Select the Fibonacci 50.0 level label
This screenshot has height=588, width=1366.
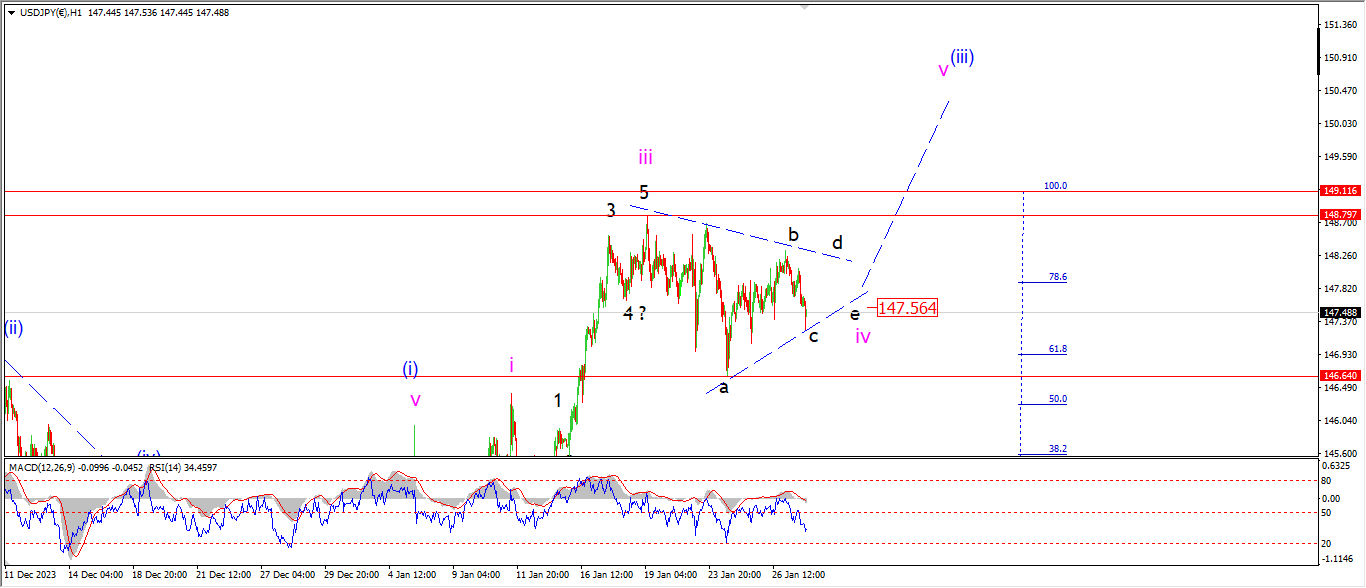tap(1057, 398)
